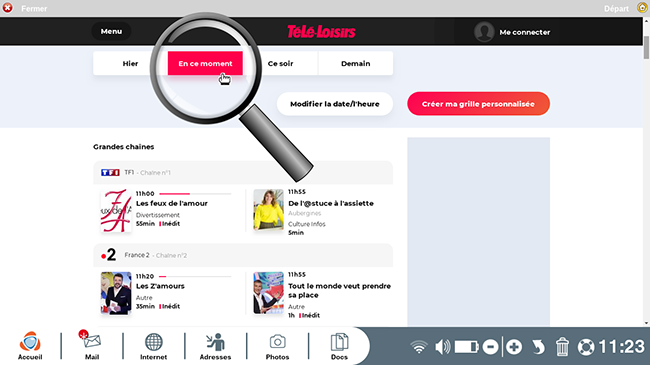Check the Wi-Fi signal icon
The image size is (650, 365).
point(419,347)
